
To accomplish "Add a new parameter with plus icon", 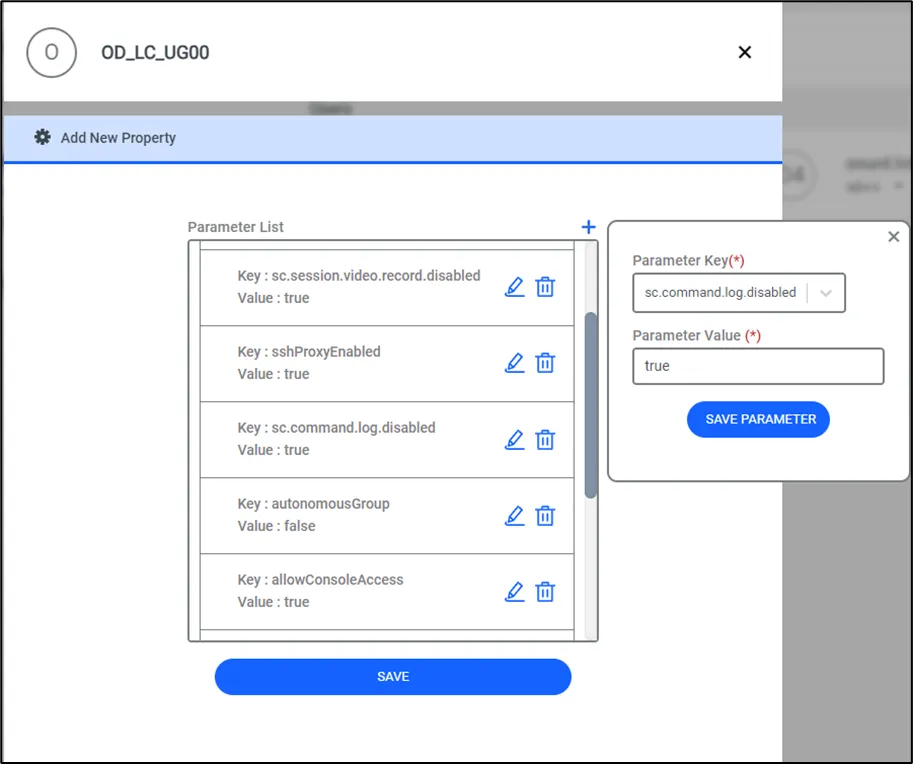I will click(589, 227).
